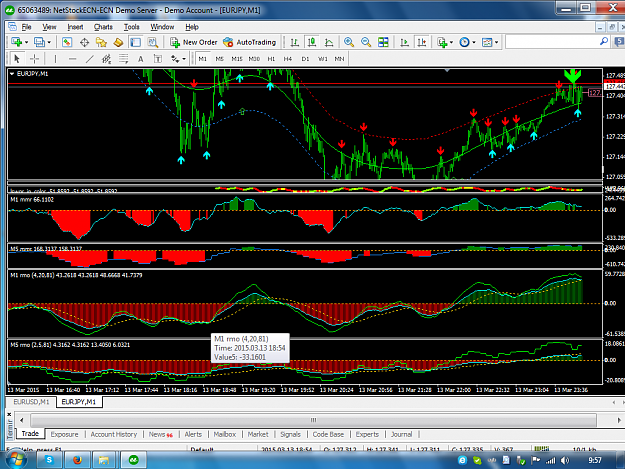Switch to candlestick chart mode
Viewport: 625px width, 469px height.
311,42
